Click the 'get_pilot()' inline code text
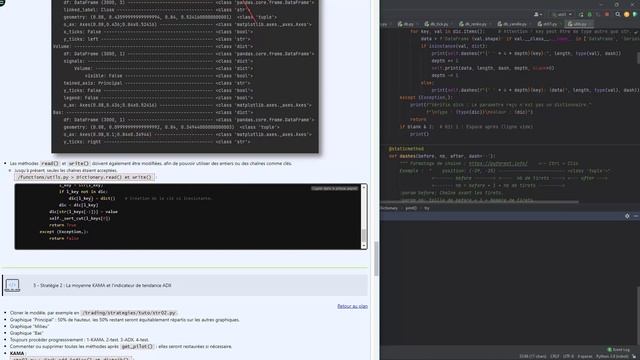Screen dimensions: 640x360 tap(137, 347)
